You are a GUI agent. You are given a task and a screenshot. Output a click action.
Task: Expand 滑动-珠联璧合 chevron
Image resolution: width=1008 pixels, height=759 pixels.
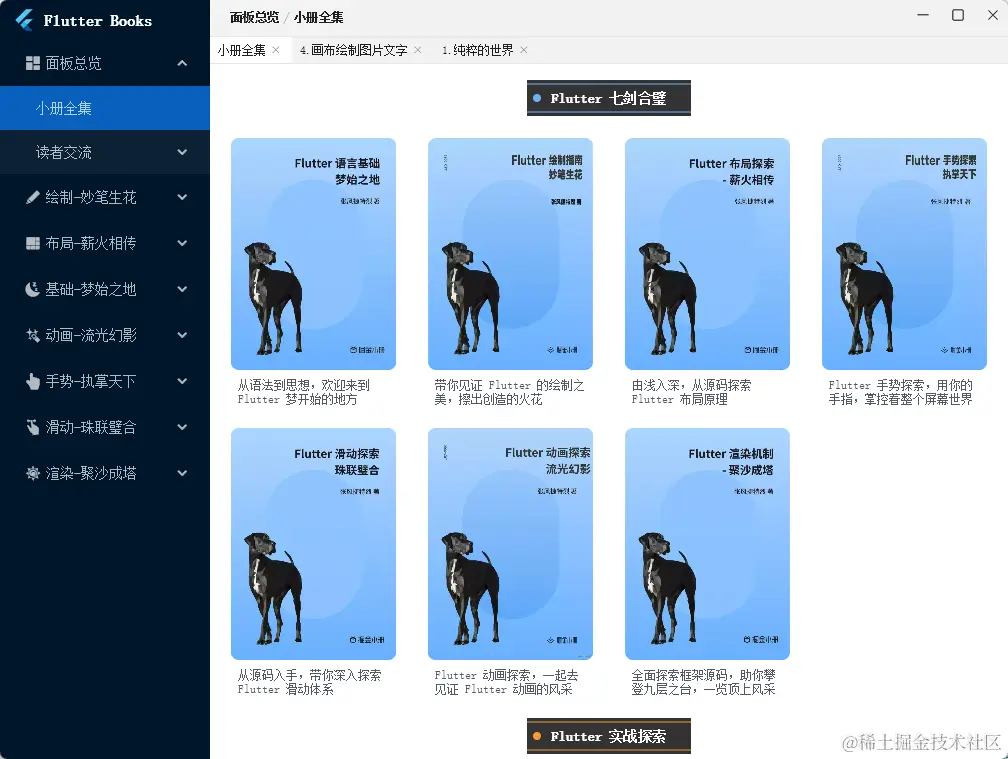tap(182, 427)
